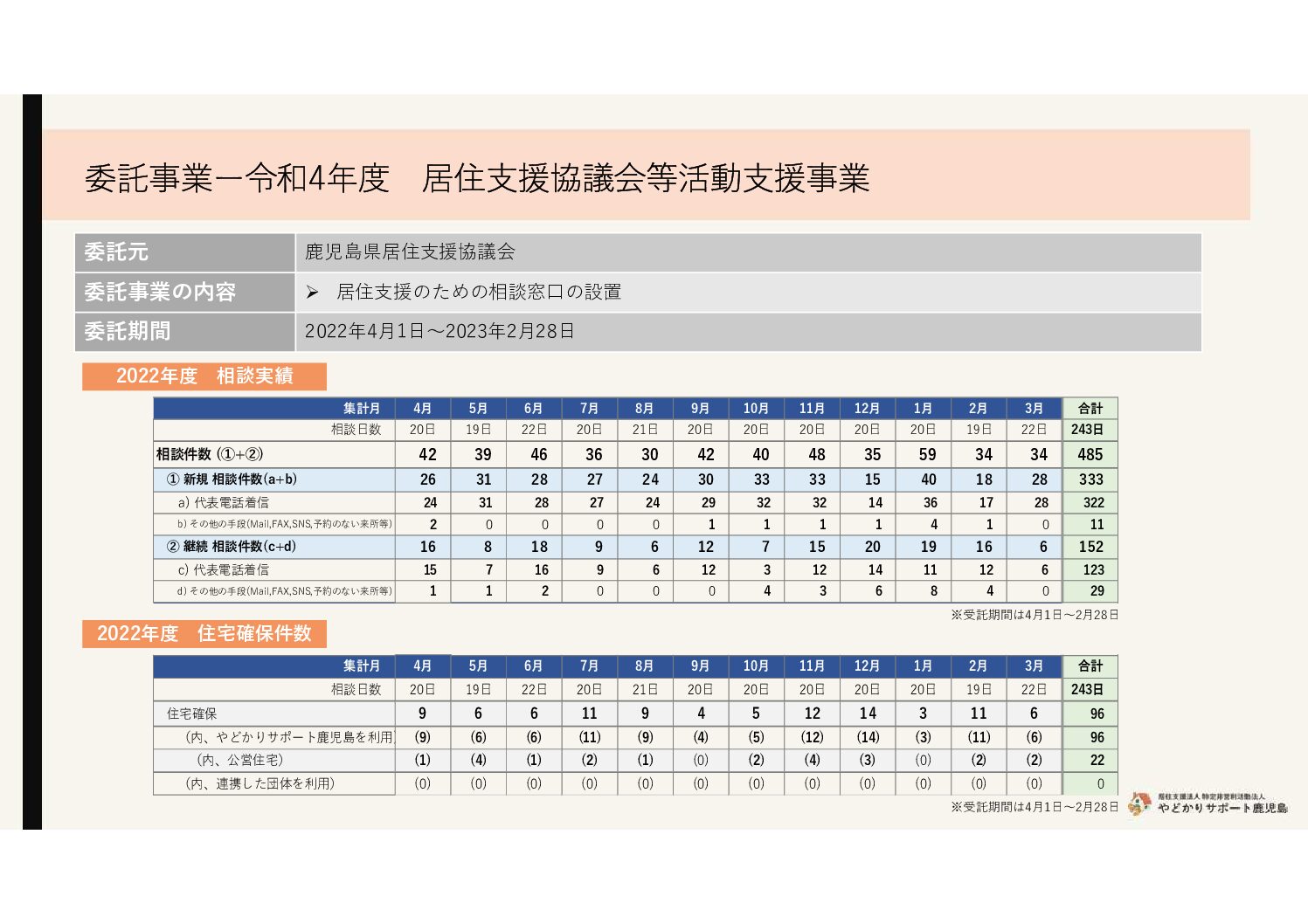This screenshot has height=924, width=1308.
Task: Click row label 相談件数 (①+②)
Action: pyautogui.click(x=210, y=454)
